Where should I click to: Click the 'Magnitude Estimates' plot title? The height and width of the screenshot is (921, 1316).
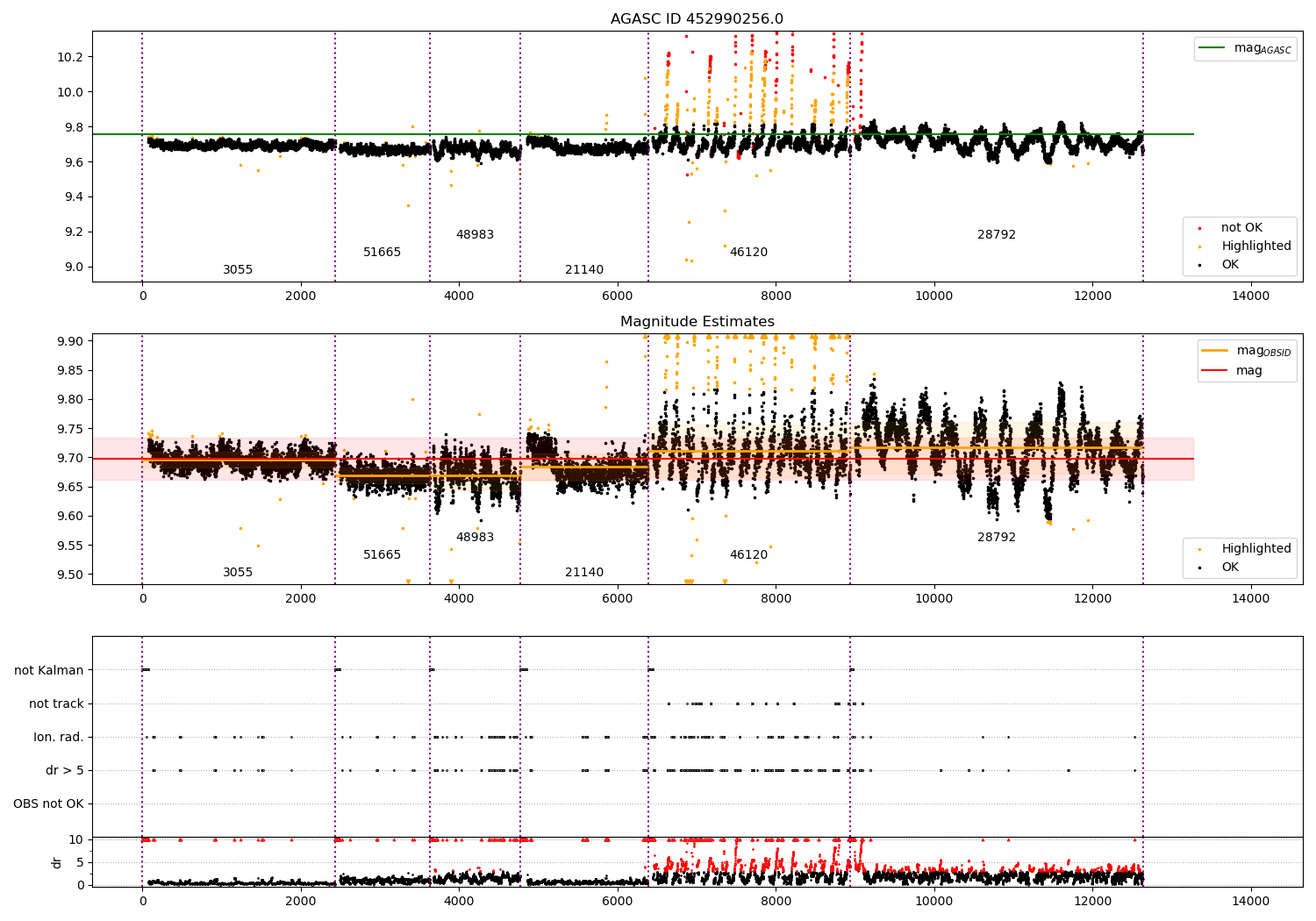click(x=697, y=322)
